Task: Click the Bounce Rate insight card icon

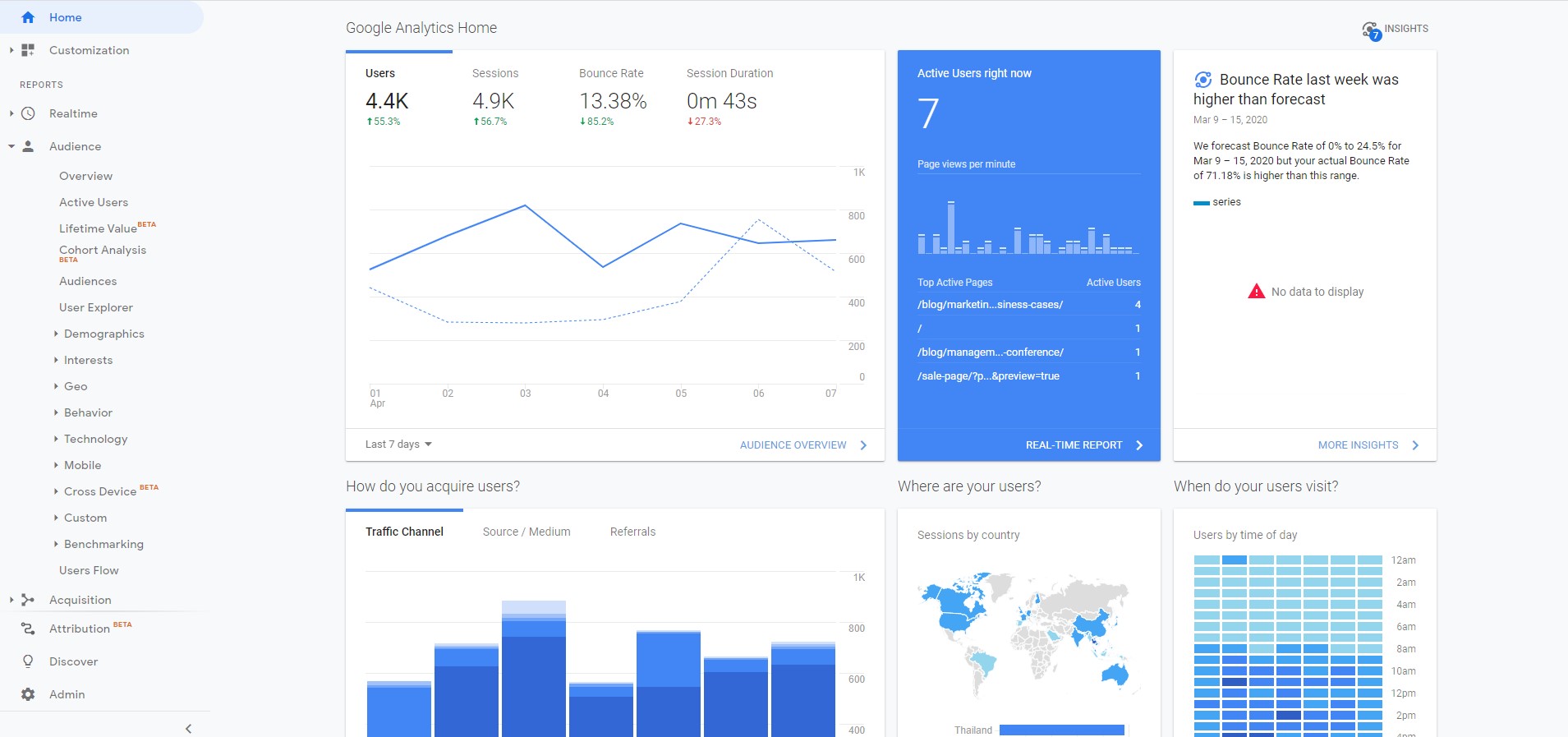Action: (x=1202, y=80)
